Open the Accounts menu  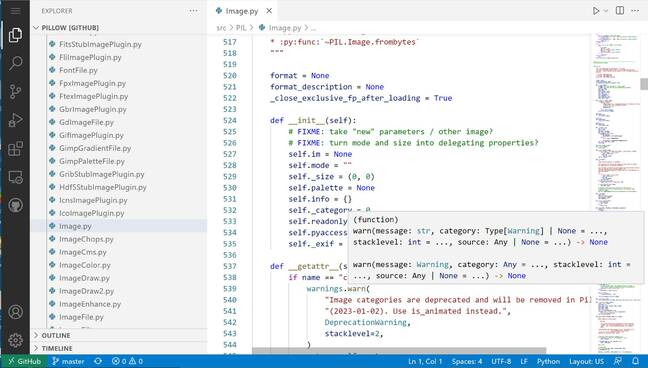(x=15, y=312)
